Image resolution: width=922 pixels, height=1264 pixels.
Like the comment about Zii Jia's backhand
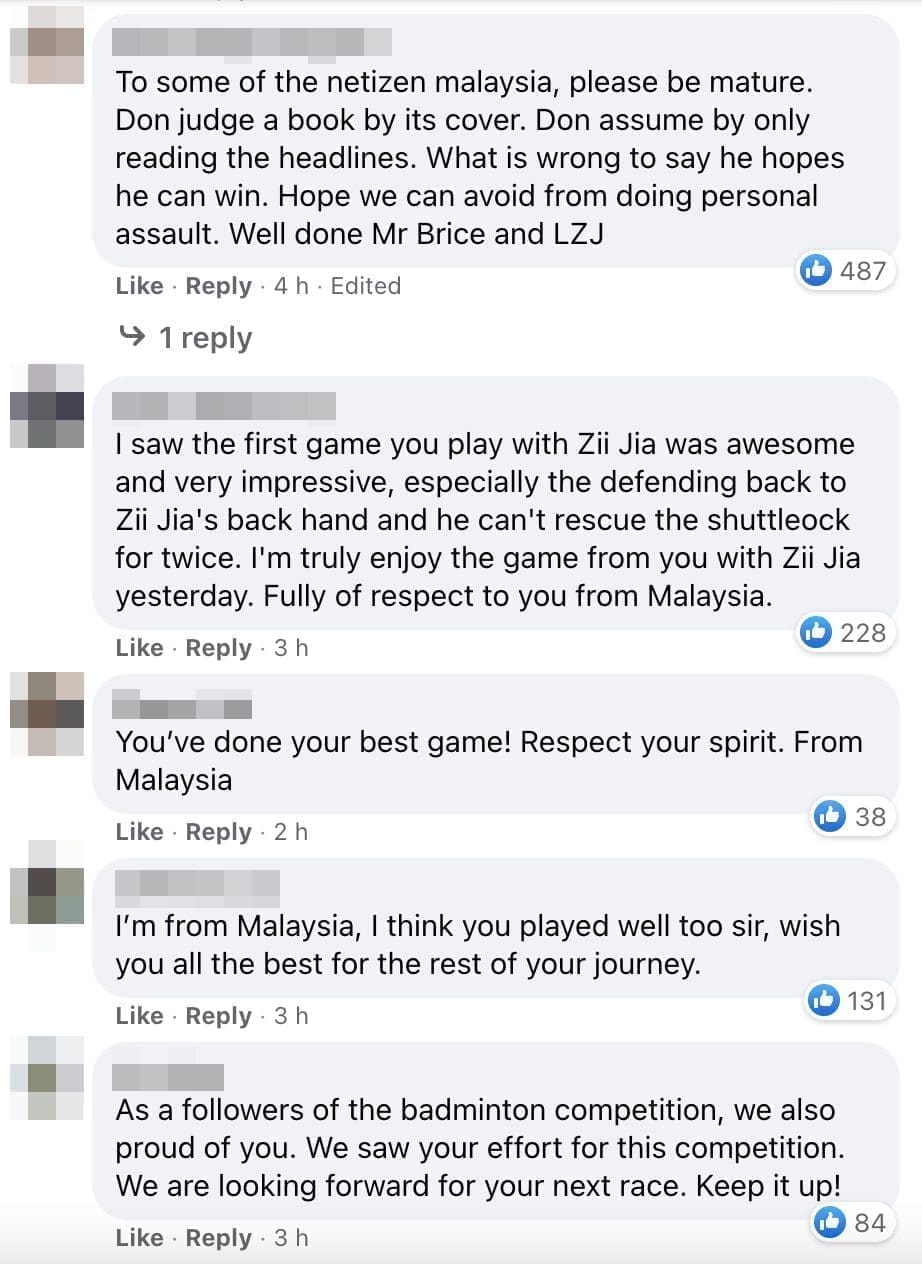(x=139, y=648)
